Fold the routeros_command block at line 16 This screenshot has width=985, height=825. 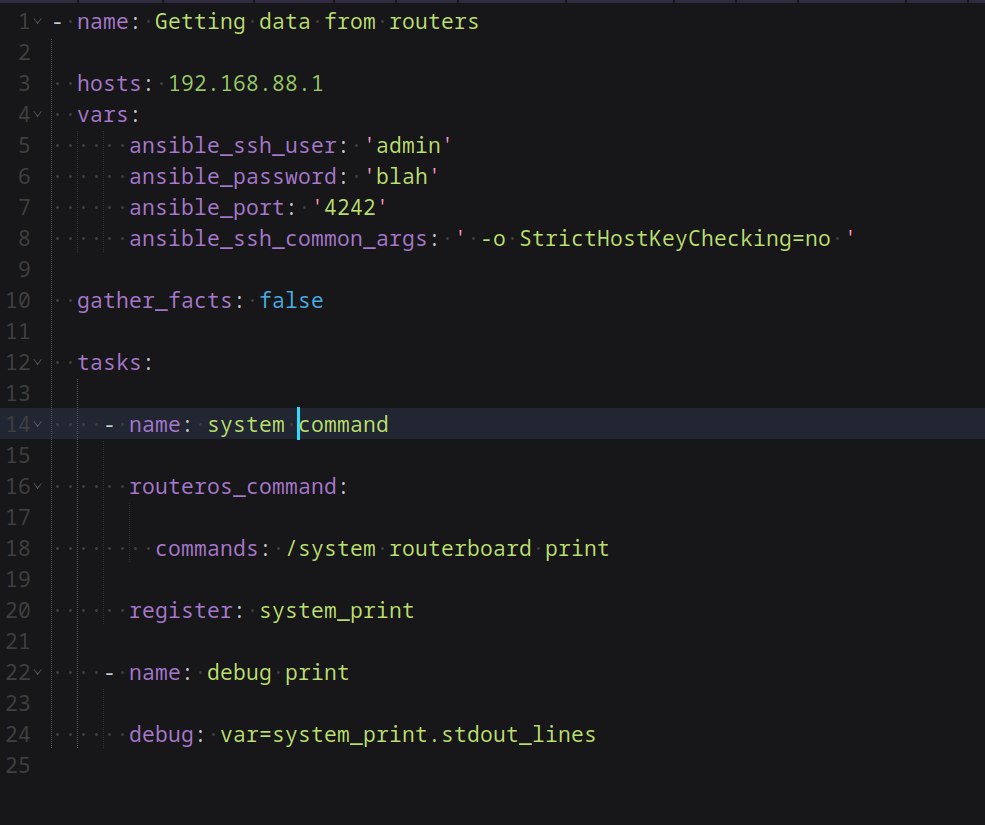(x=38, y=487)
